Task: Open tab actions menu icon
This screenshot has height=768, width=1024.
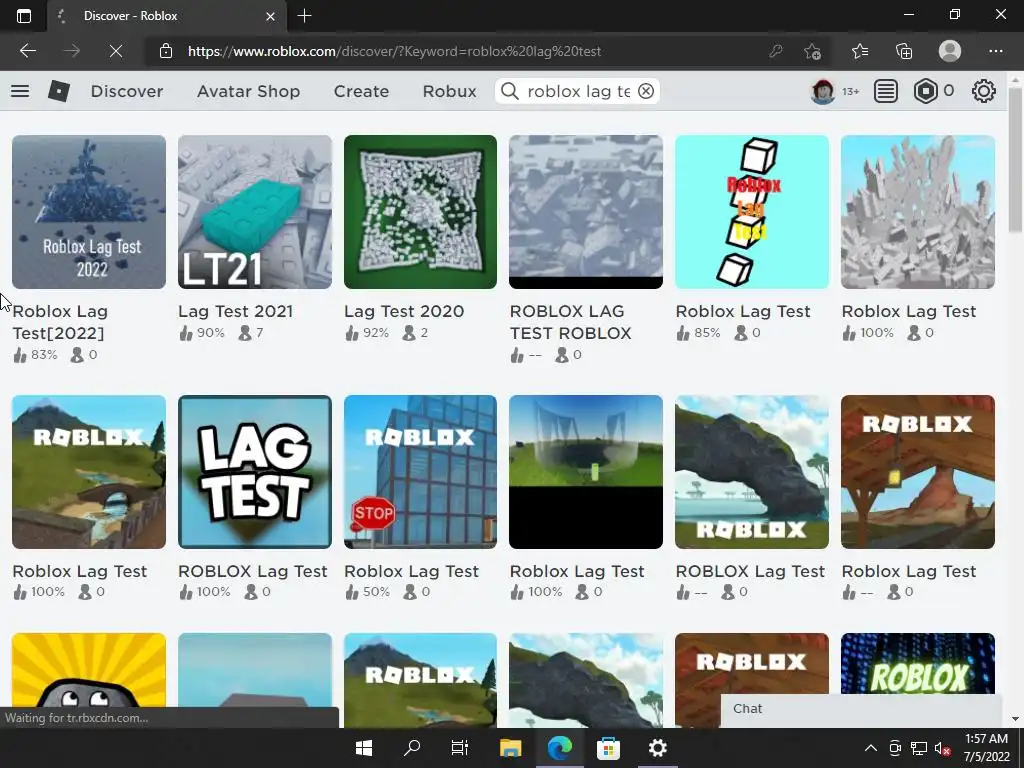Action: point(24,16)
